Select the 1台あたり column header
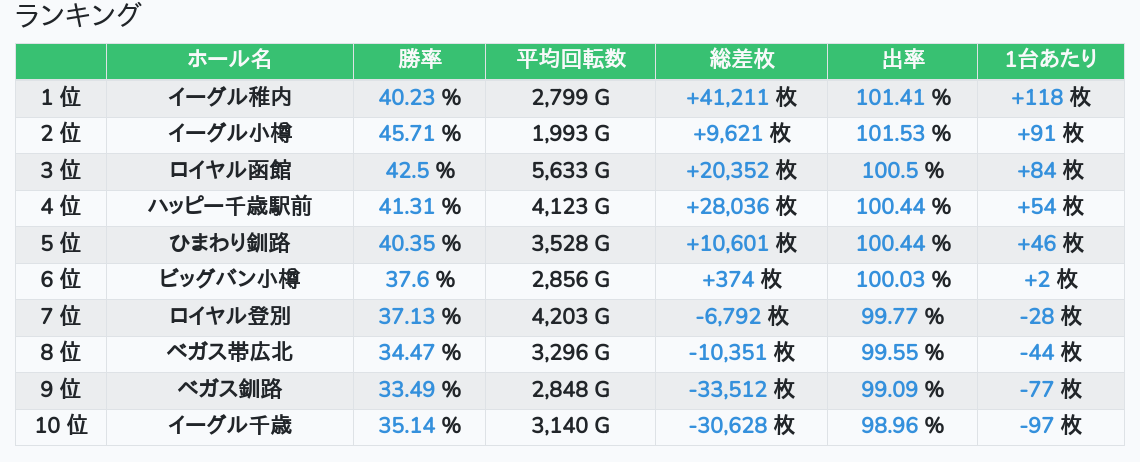 point(1050,60)
